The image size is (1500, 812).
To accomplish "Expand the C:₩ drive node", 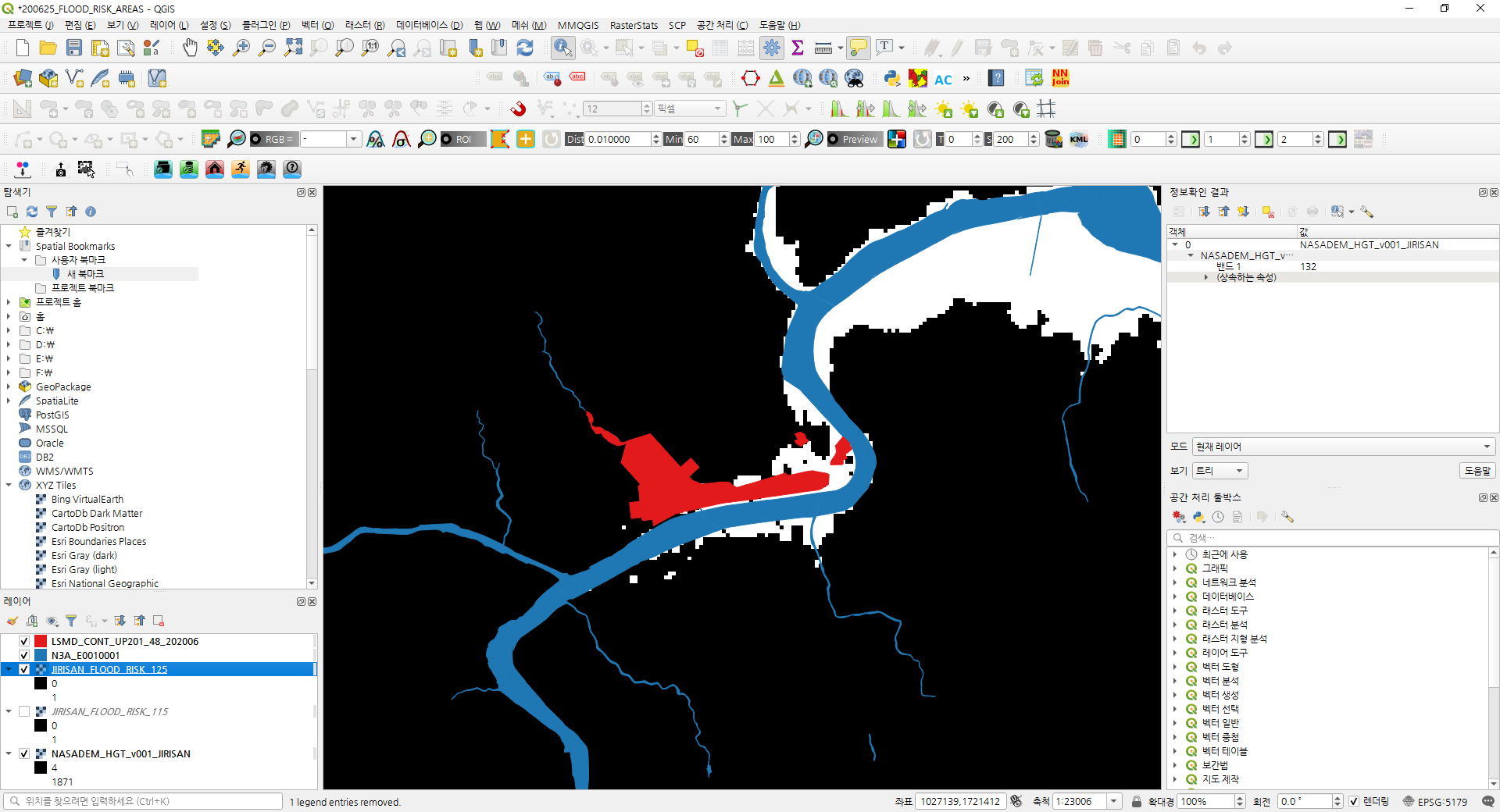I will tap(9, 330).
